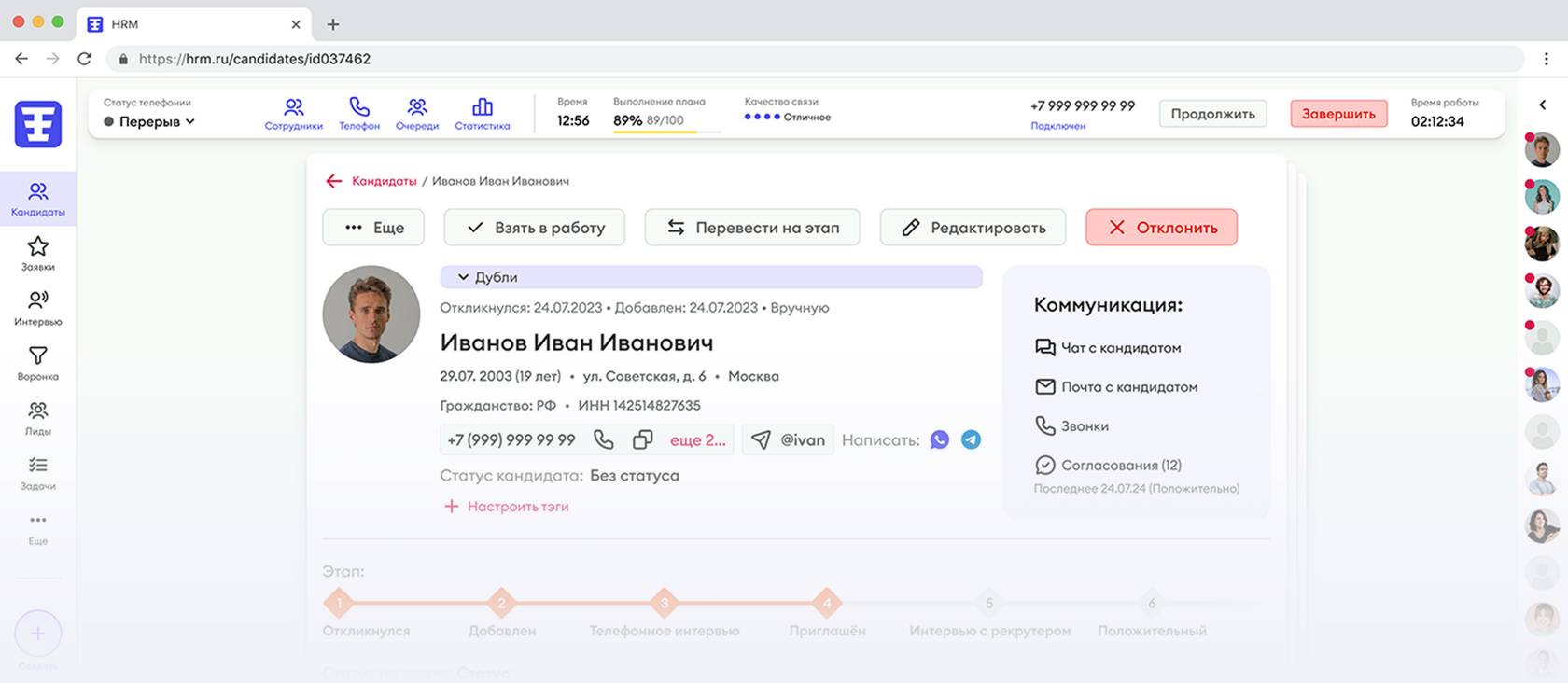Open Почта с кандидатом
This screenshot has height=683, width=1568.
(1116, 387)
